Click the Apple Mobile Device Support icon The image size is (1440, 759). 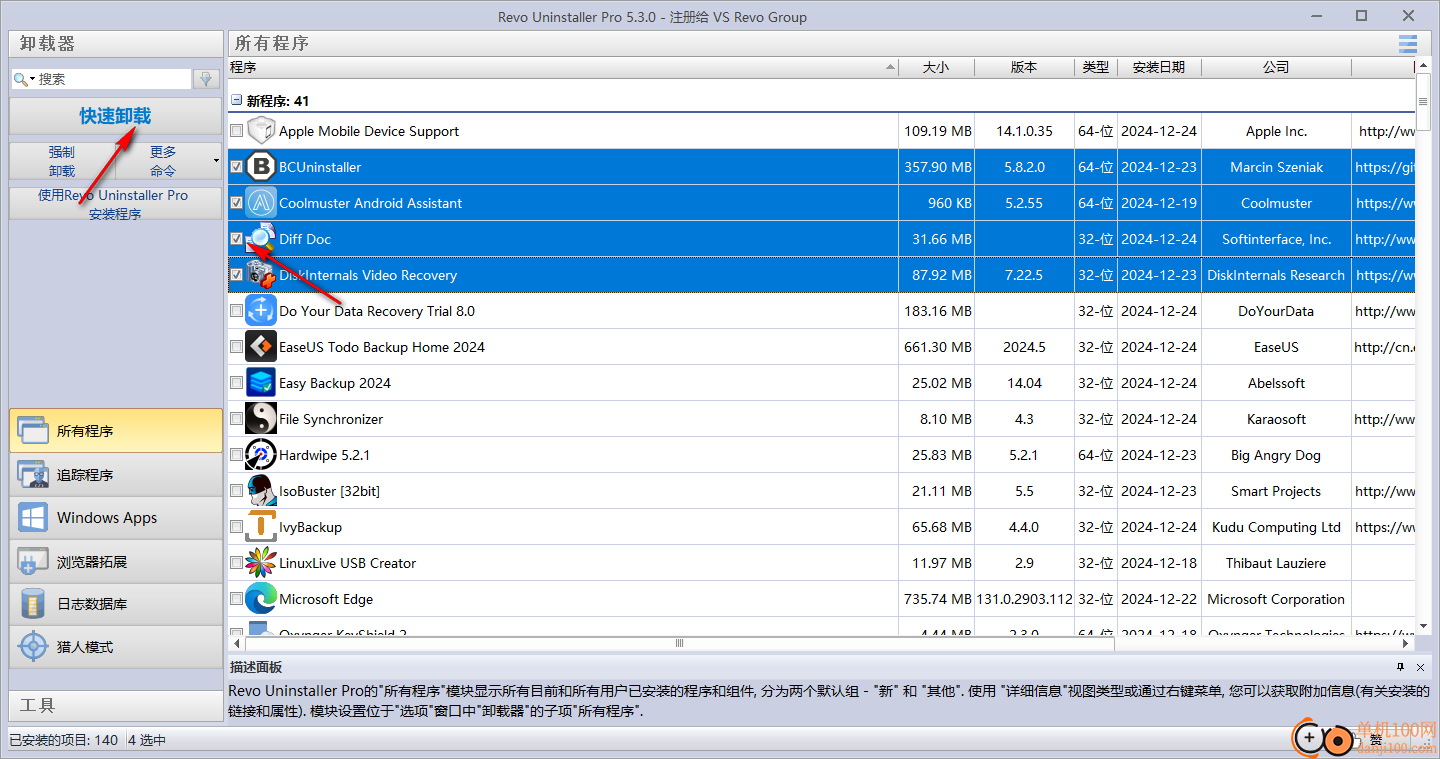[x=261, y=131]
